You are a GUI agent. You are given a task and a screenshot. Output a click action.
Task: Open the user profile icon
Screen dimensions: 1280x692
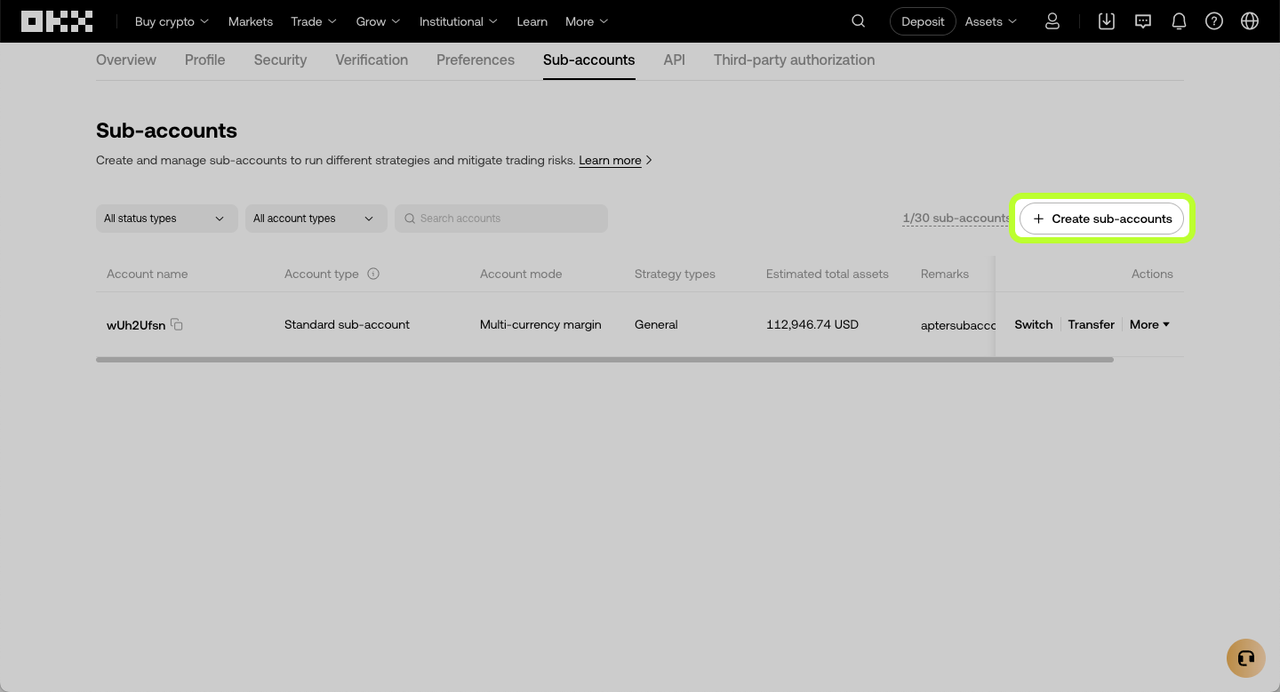tap(1052, 20)
